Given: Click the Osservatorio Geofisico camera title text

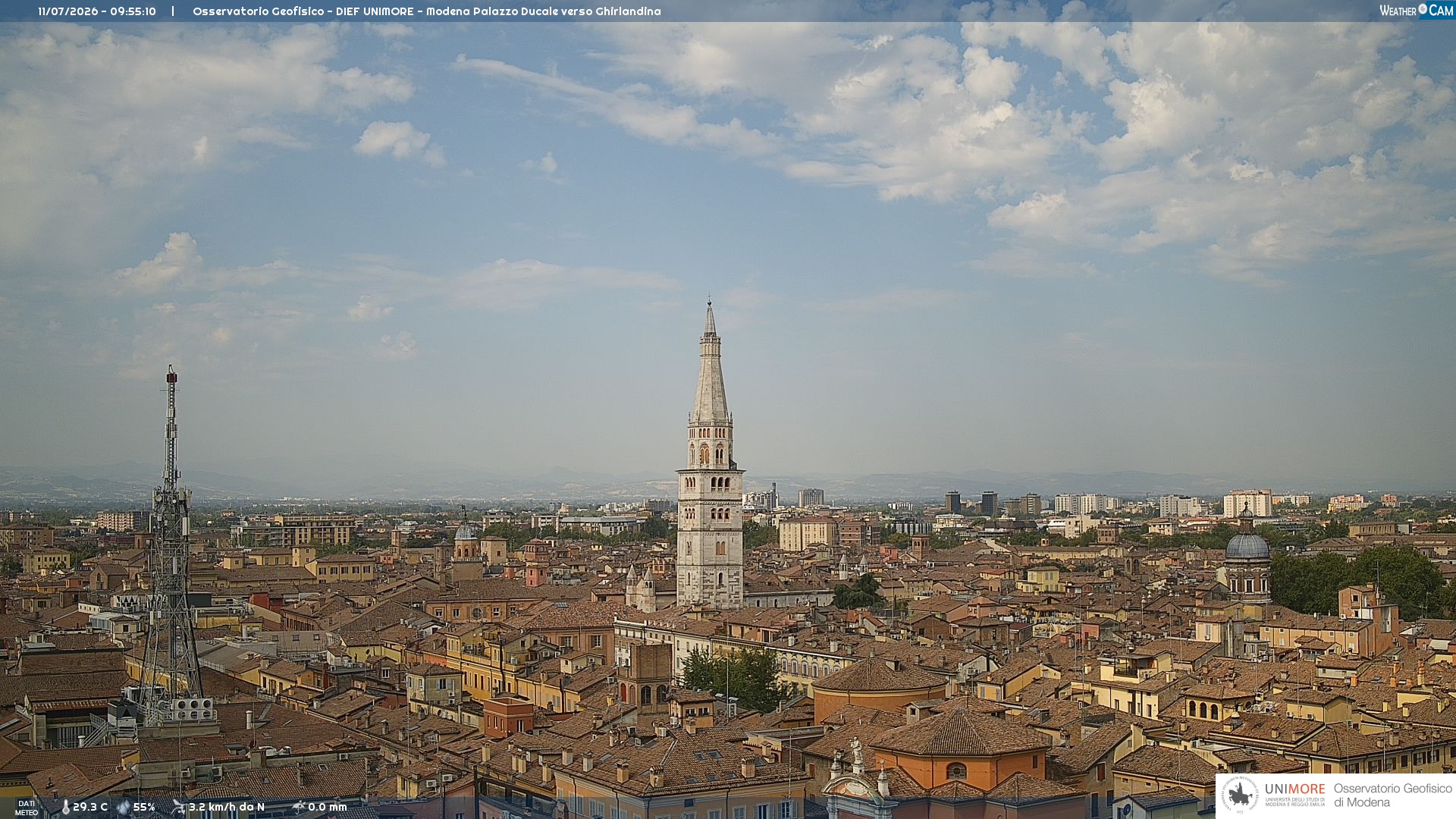Looking at the screenshot, I should point(427,11).
